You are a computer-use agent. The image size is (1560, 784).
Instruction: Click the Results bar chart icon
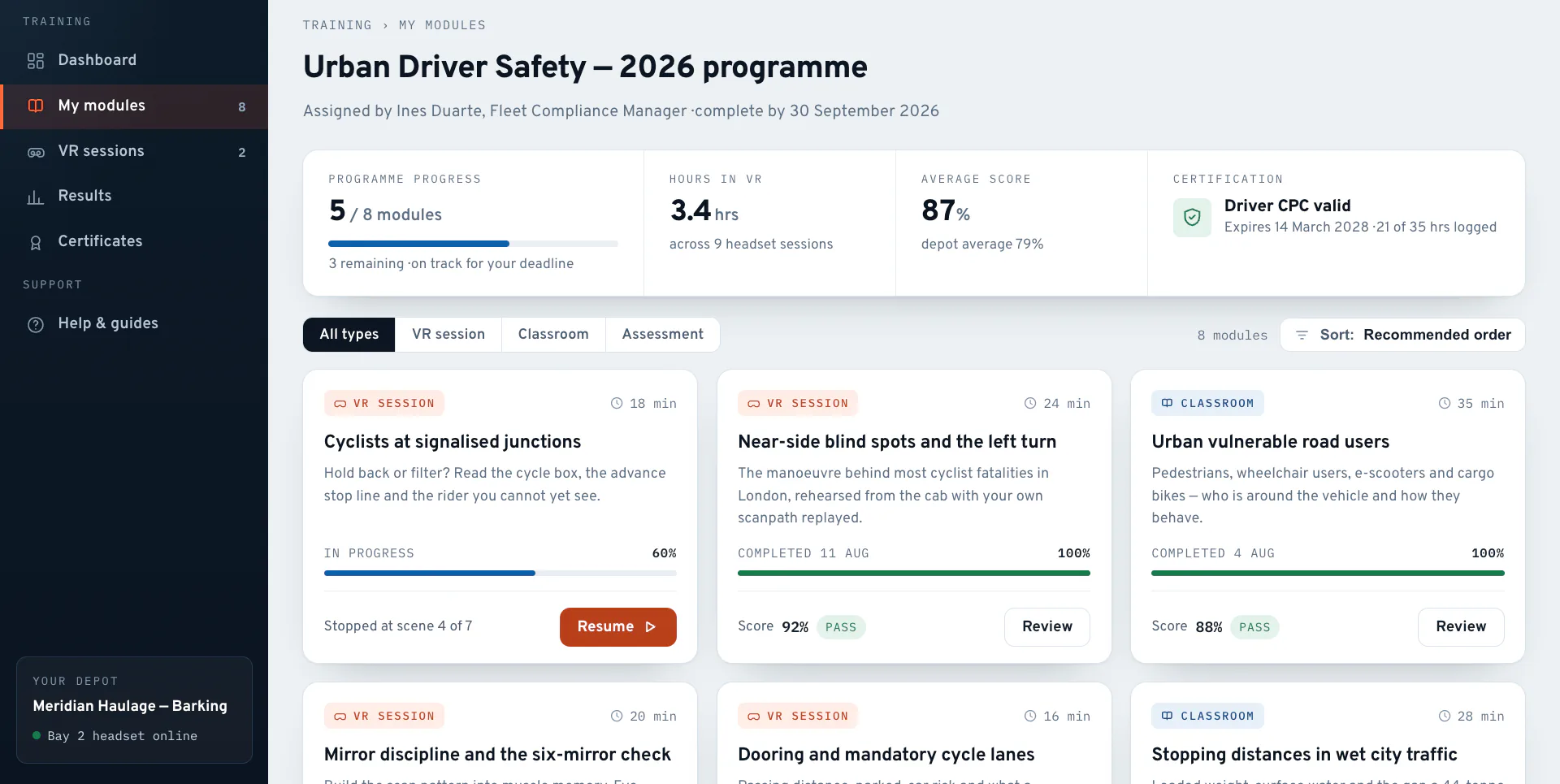point(36,197)
